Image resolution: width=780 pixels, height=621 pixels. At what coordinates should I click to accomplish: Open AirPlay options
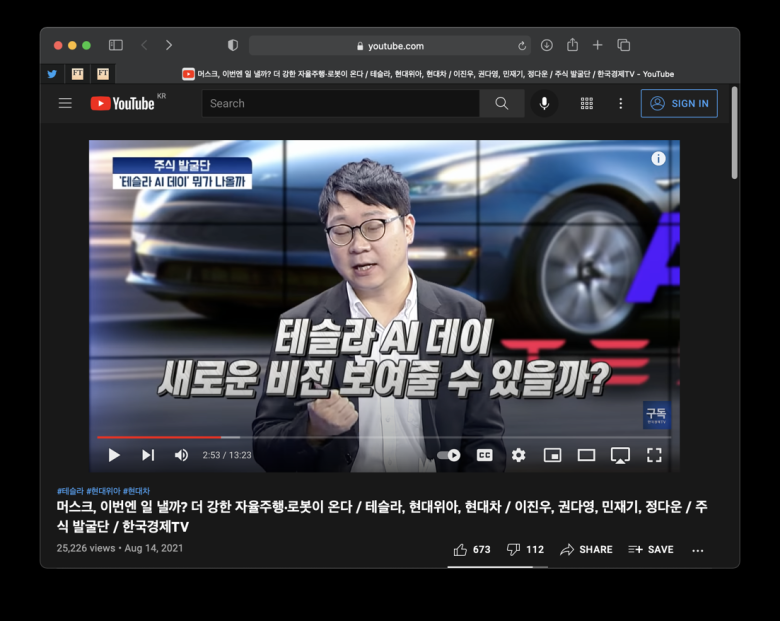620,455
